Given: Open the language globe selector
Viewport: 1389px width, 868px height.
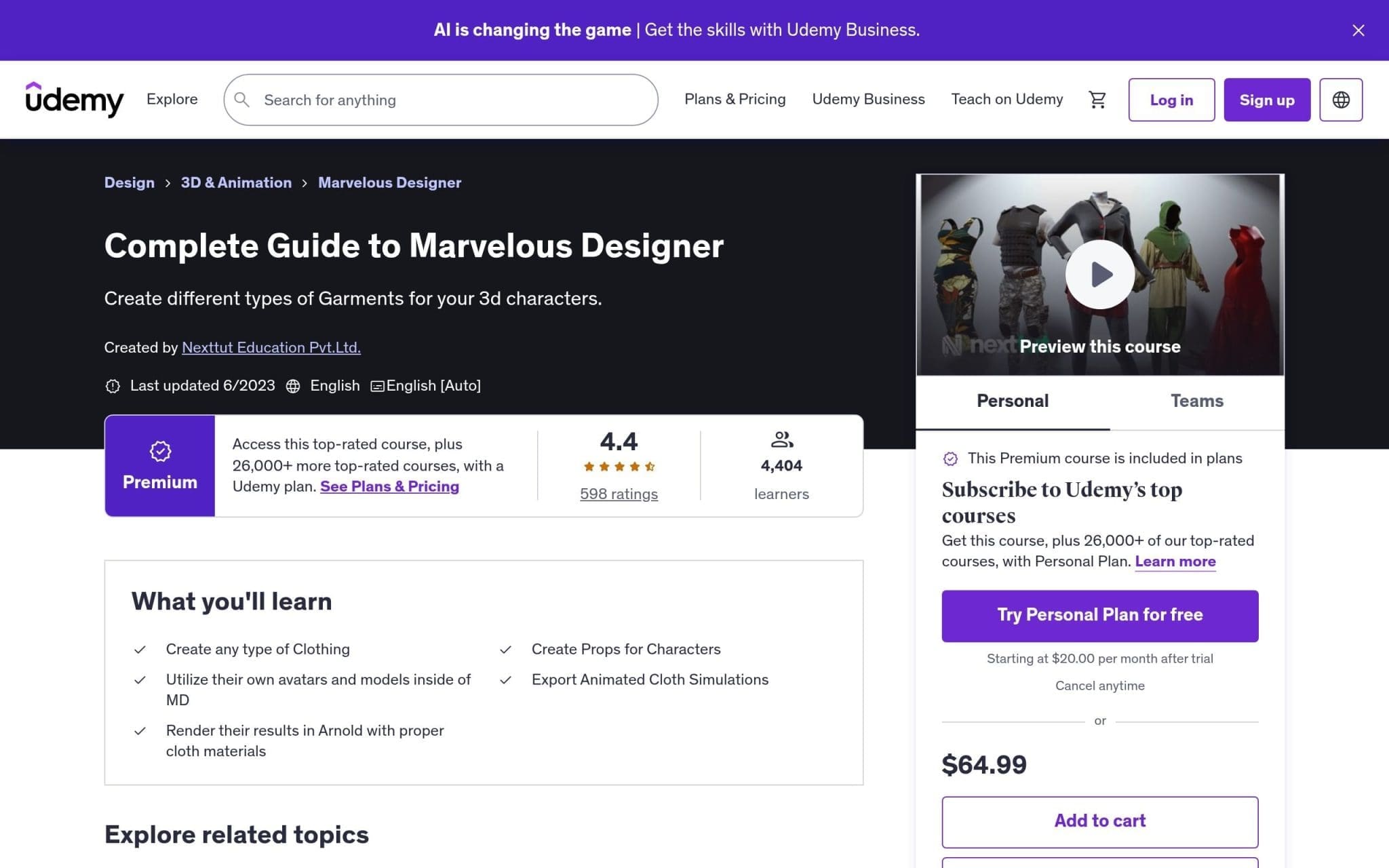Looking at the screenshot, I should 1340,100.
